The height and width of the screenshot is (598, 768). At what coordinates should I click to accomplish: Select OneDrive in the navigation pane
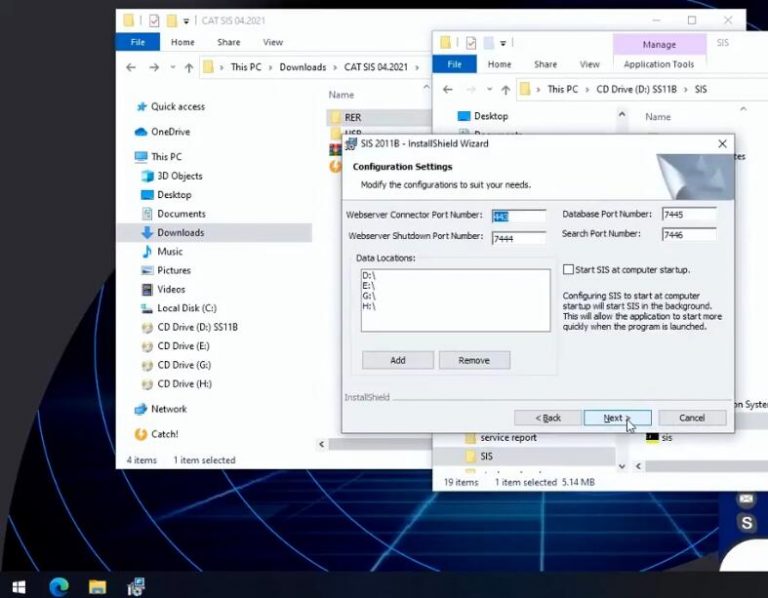click(170, 132)
